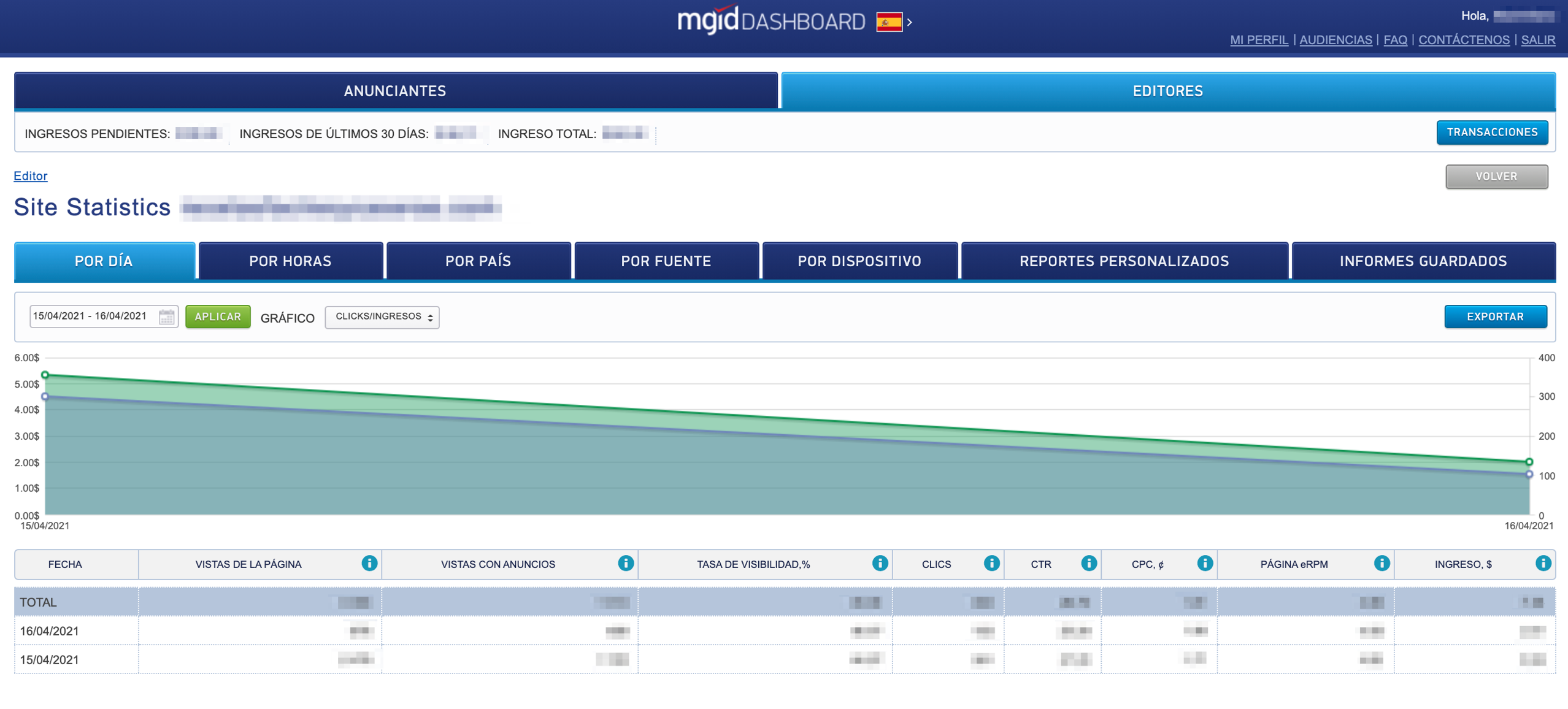Click info icon beside Tasa de Visibilidad
The width and height of the screenshot is (1568, 709).
(x=880, y=563)
